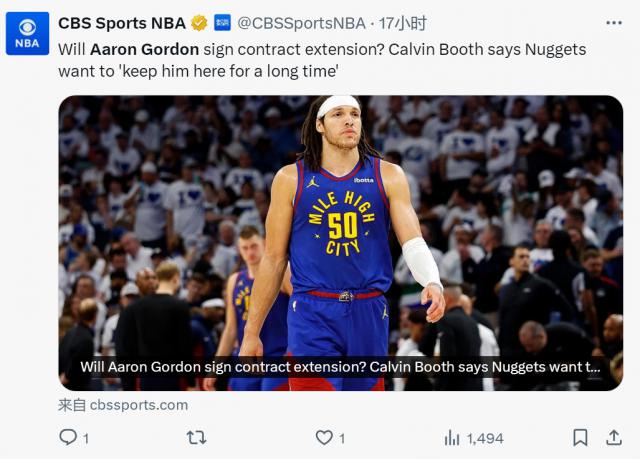Click the blue affiliate badge beside checkmark
This screenshot has height=459, width=640.
(222, 23)
